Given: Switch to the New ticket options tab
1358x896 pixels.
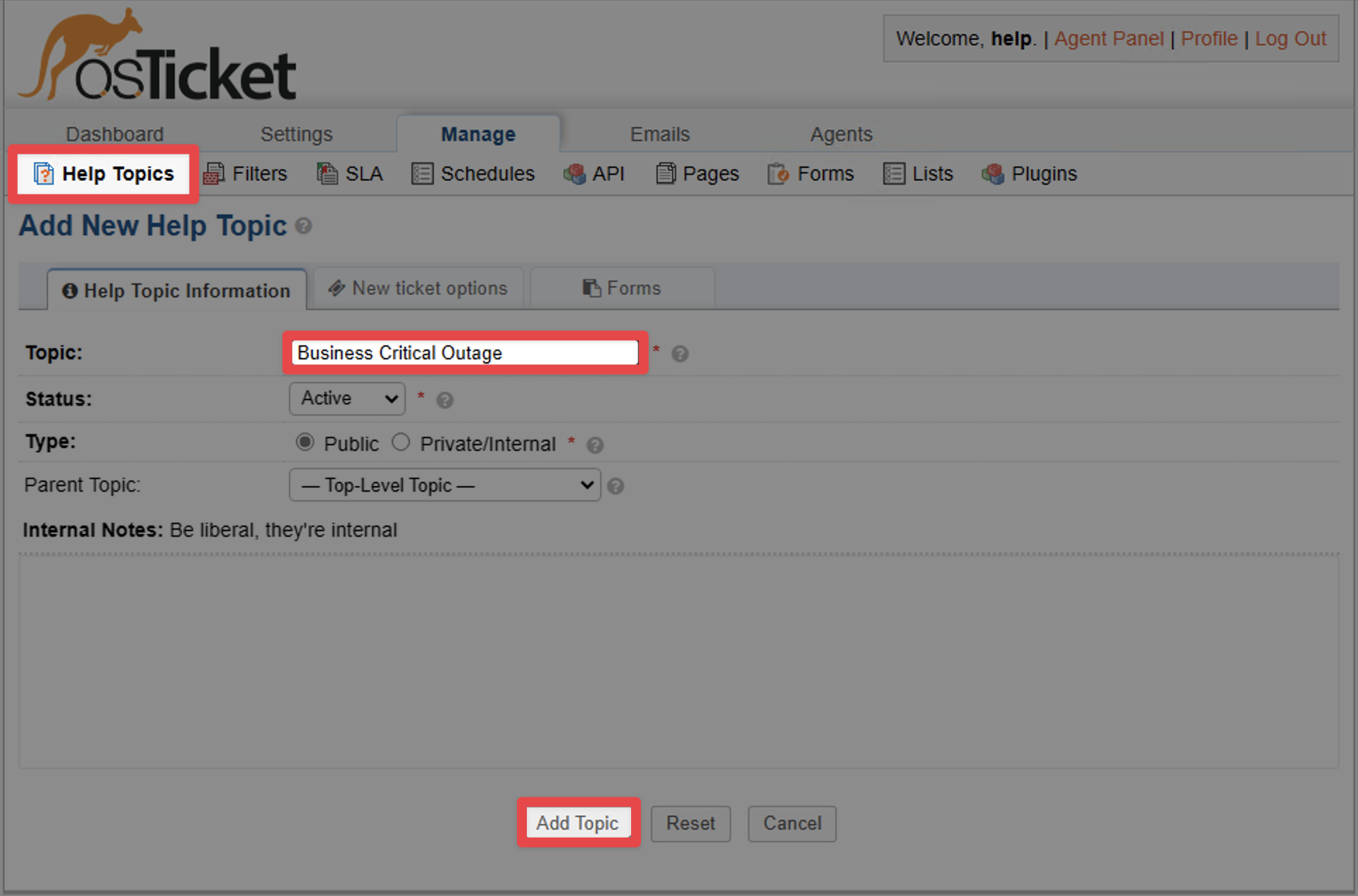Looking at the screenshot, I should coord(418,287).
